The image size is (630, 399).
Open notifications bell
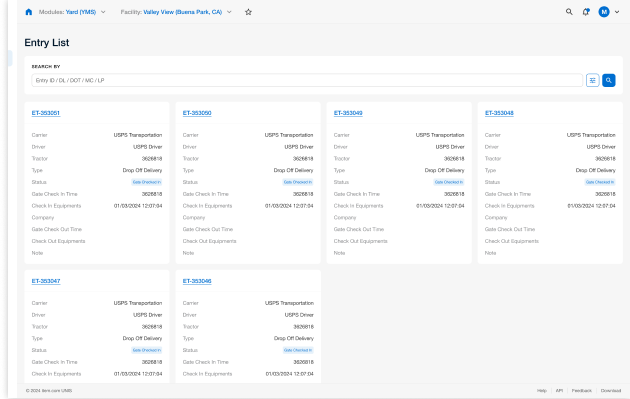point(586,12)
